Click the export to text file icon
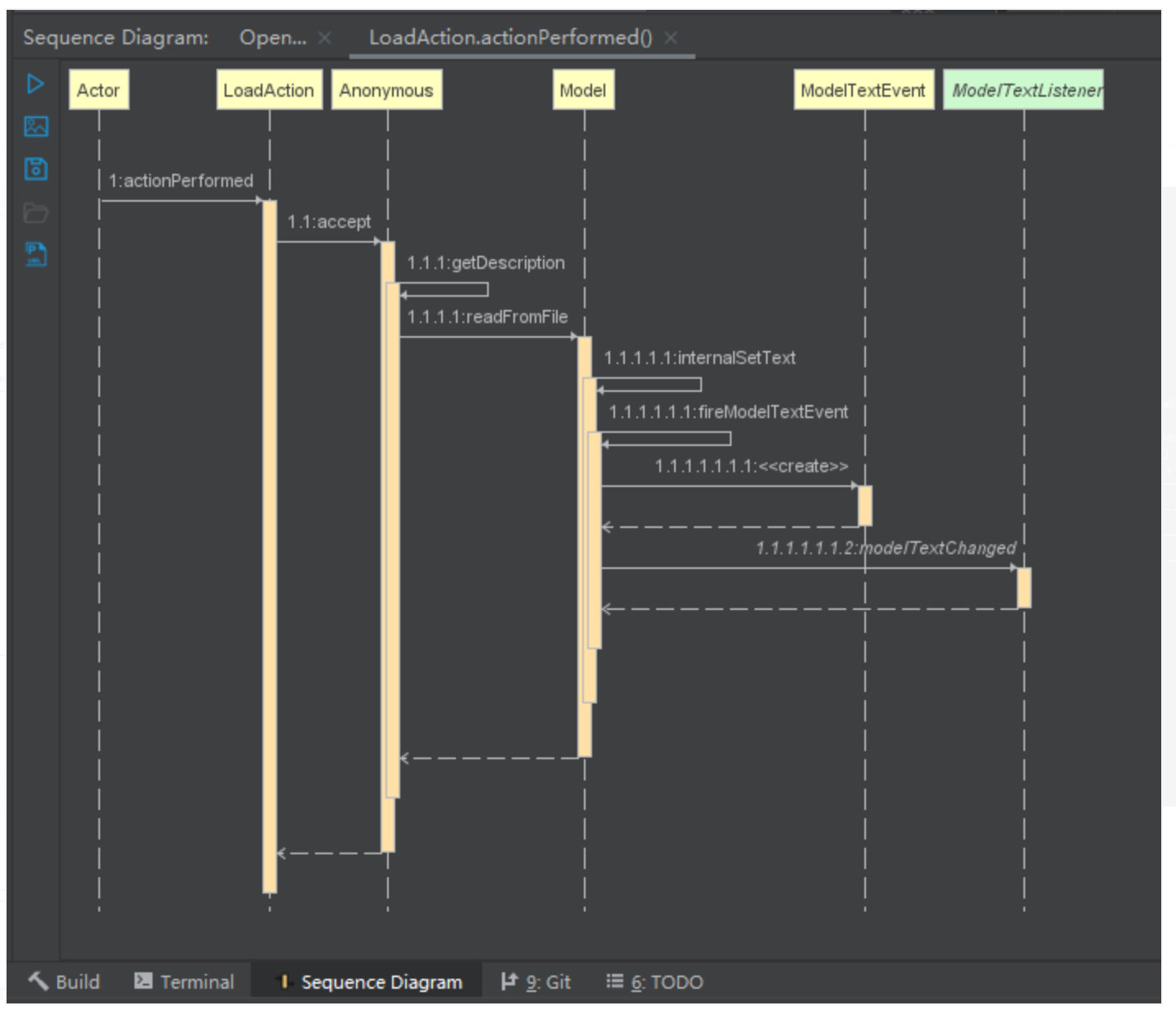Viewport: 1176px width, 1010px height. point(35,254)
